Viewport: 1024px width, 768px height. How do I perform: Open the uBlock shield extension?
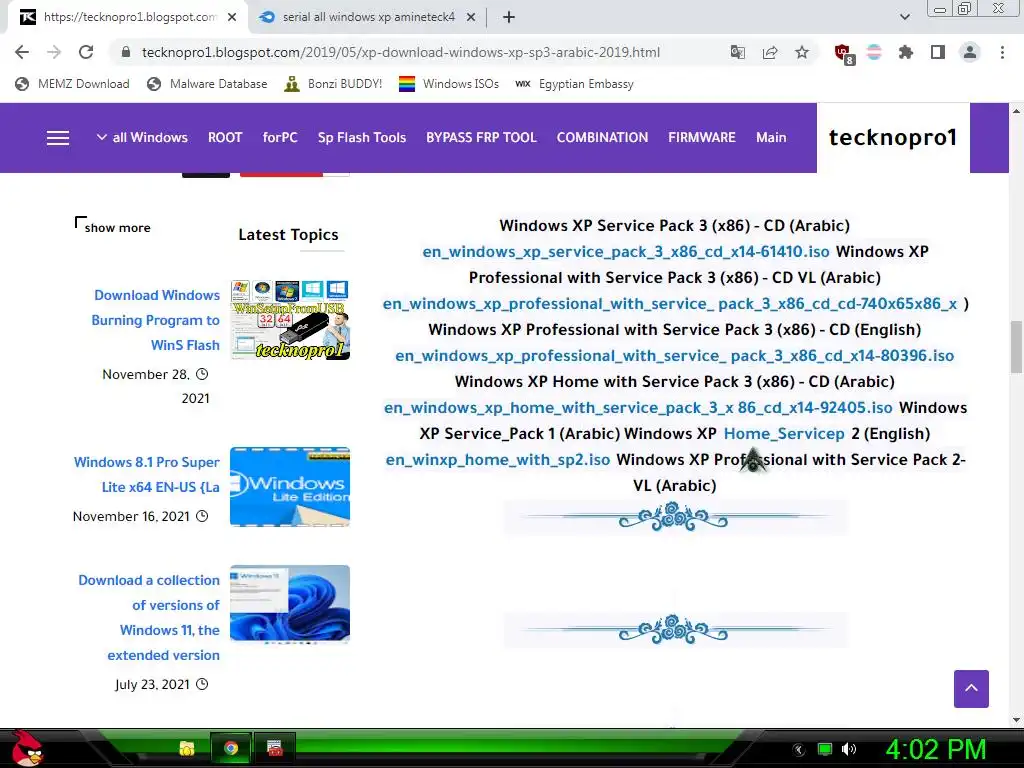[x=844, y=54]
